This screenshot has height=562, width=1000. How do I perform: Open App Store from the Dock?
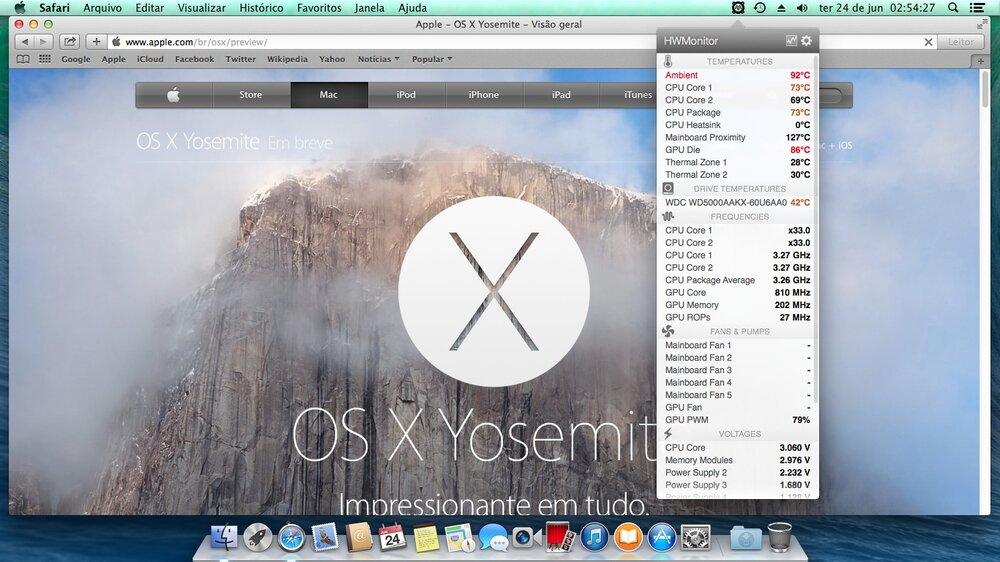[662, 537]
